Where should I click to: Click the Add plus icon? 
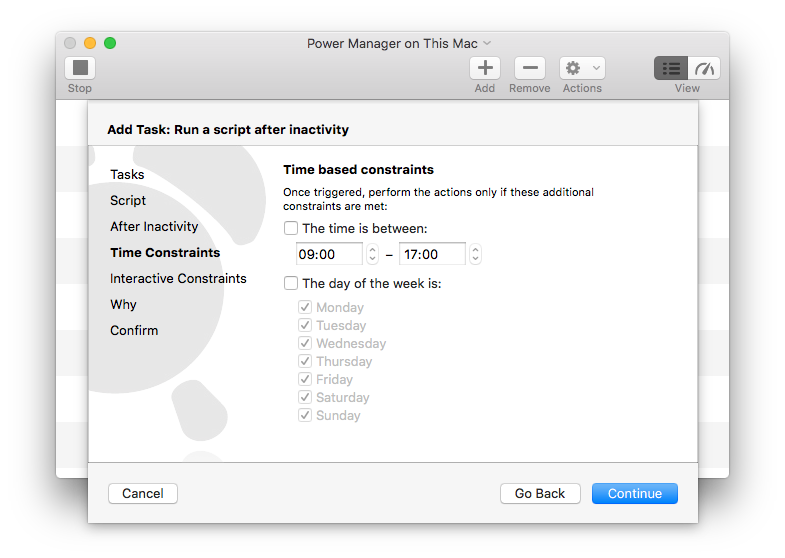point(485,68)
